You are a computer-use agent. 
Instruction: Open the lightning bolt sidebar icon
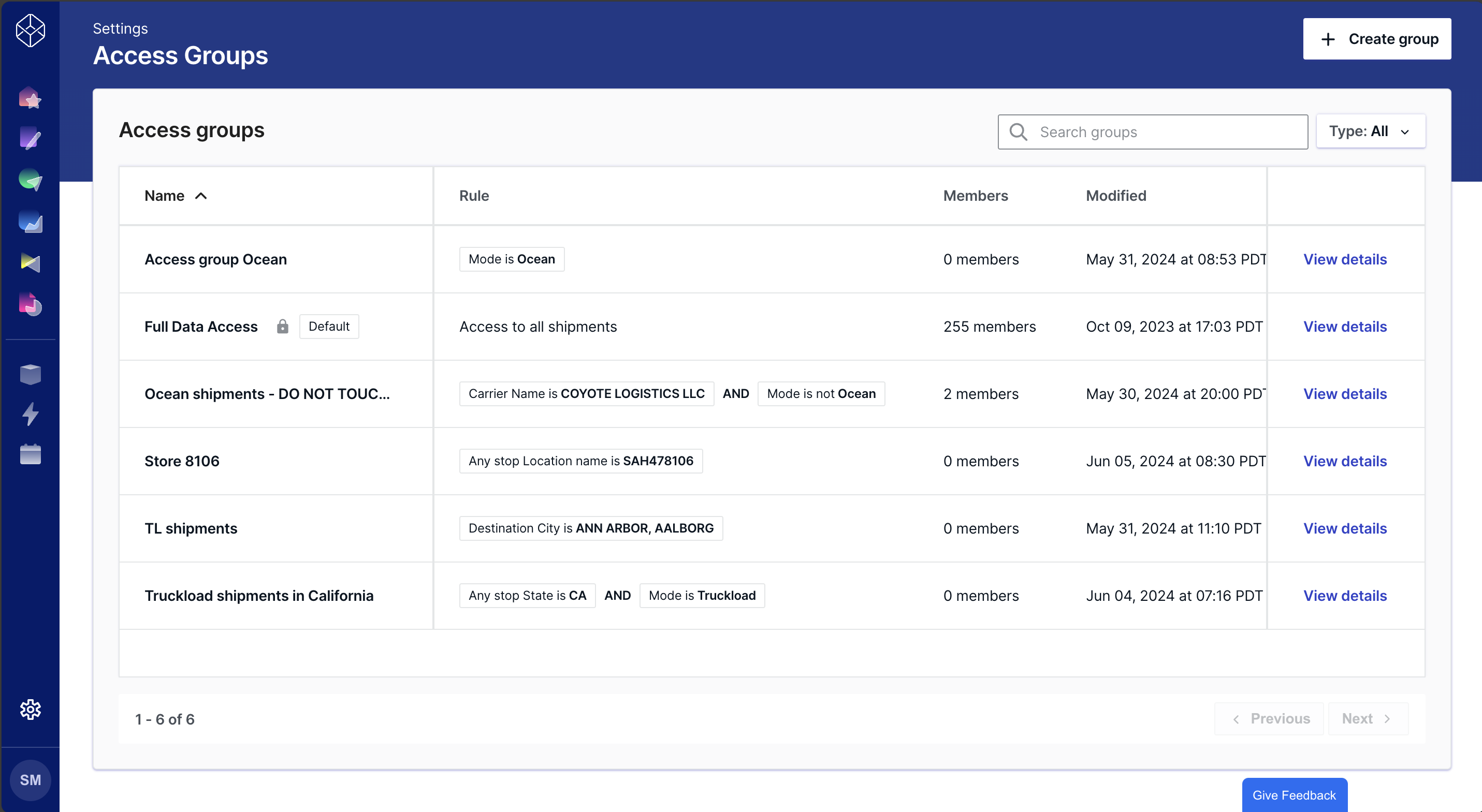pyautogui.click(x=30, y=414)
